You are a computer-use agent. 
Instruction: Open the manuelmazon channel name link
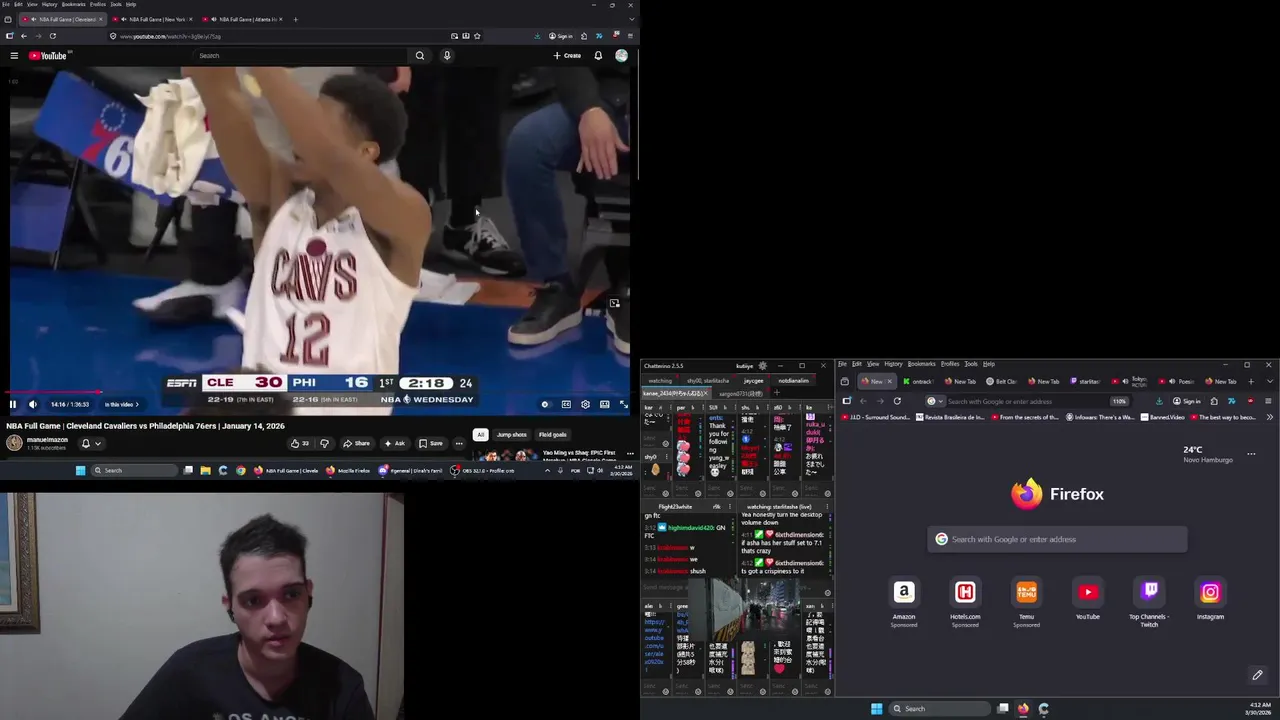(x=47, y=440)
